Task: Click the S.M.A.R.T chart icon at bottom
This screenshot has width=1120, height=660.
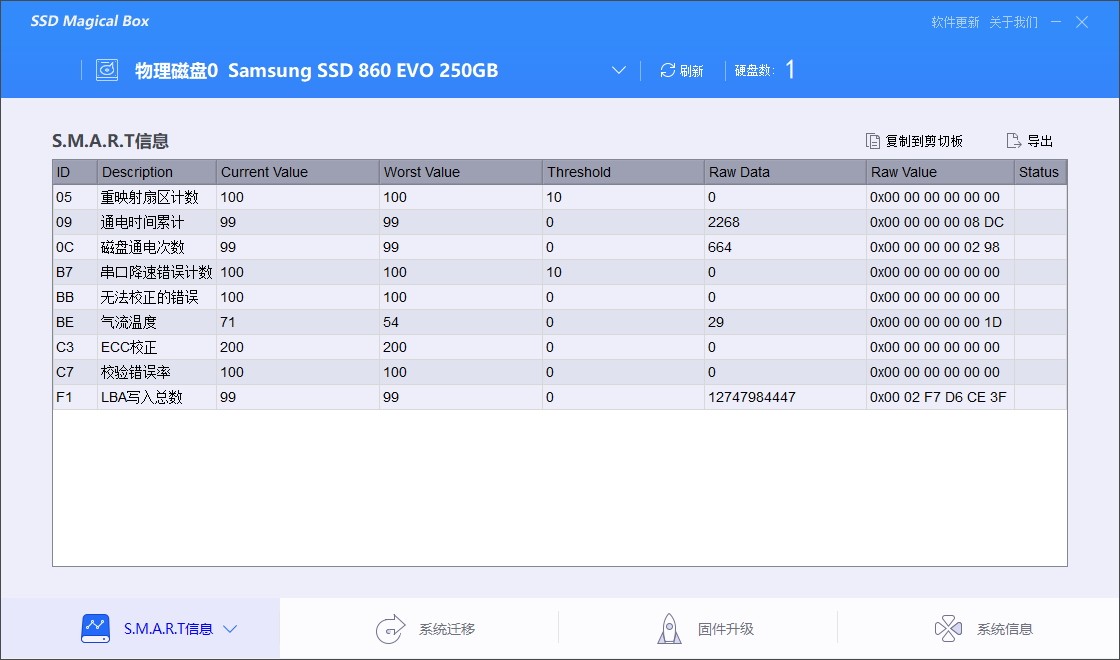Action: click(x=96, y=629)
